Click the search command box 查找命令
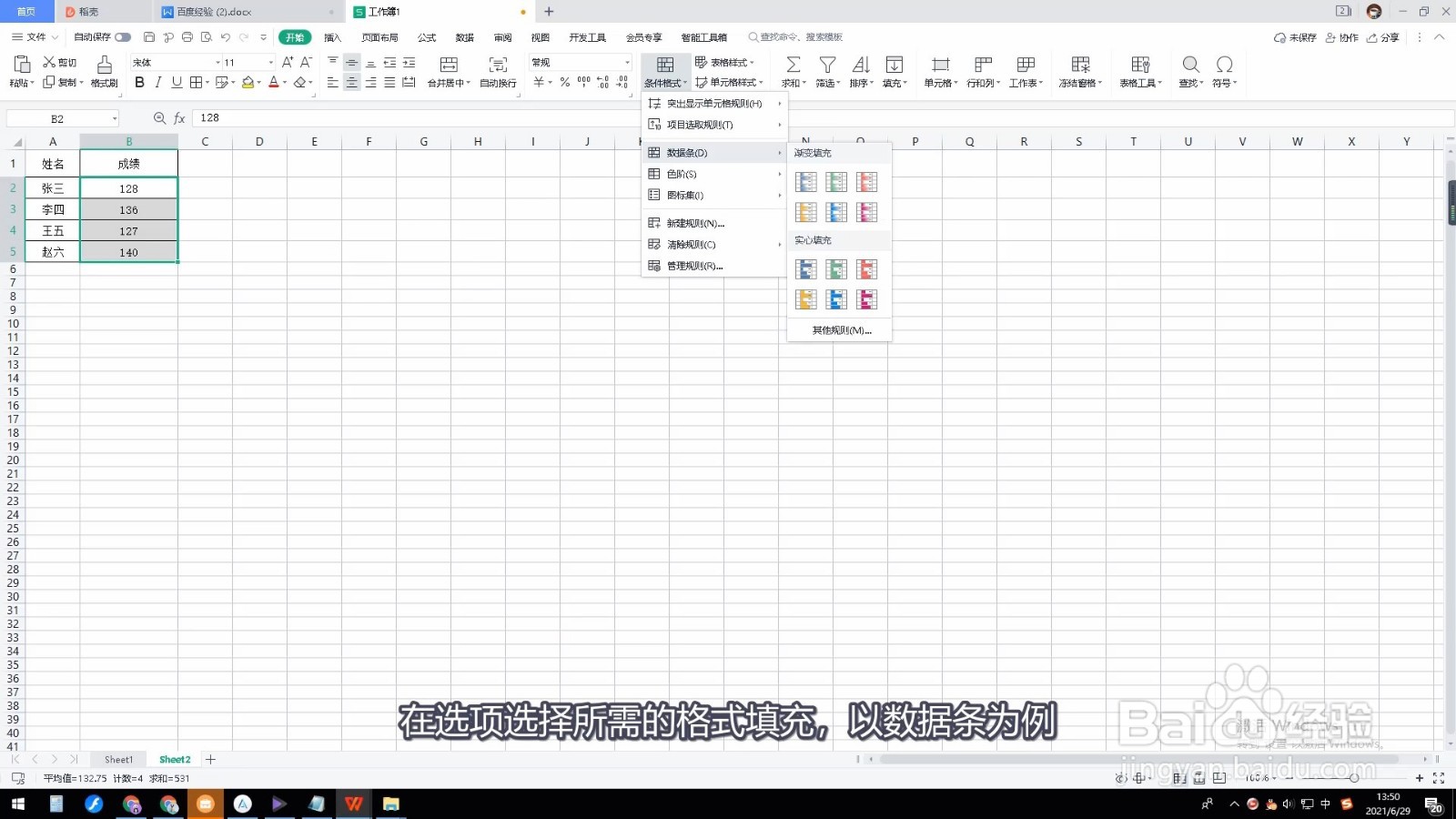 click(795, 37)
